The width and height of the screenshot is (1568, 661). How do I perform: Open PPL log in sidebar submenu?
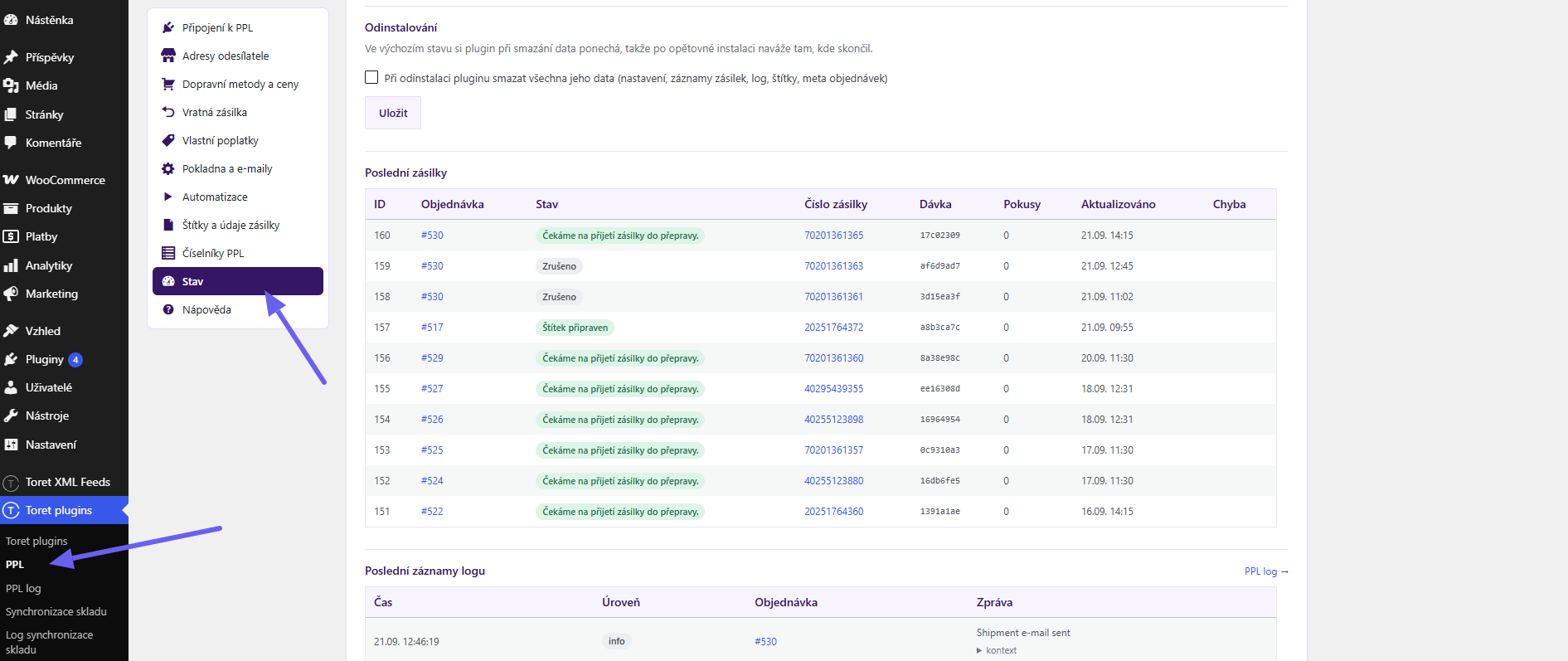click(x=23, y=588)
